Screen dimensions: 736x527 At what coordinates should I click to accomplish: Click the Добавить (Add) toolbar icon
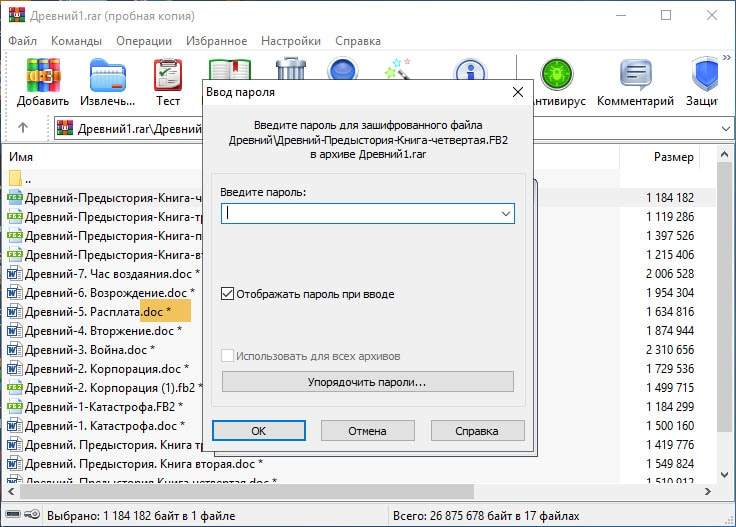(x=43, y=75)
